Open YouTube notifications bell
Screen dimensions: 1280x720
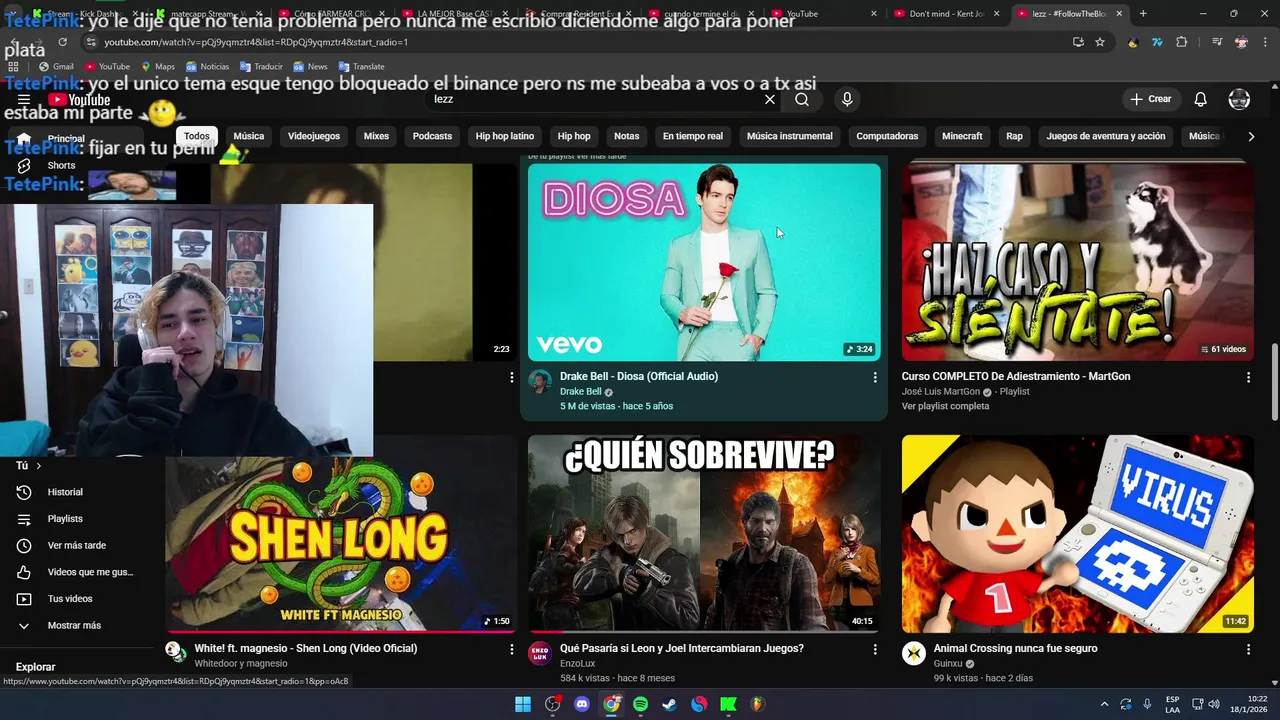(1200, 99)
